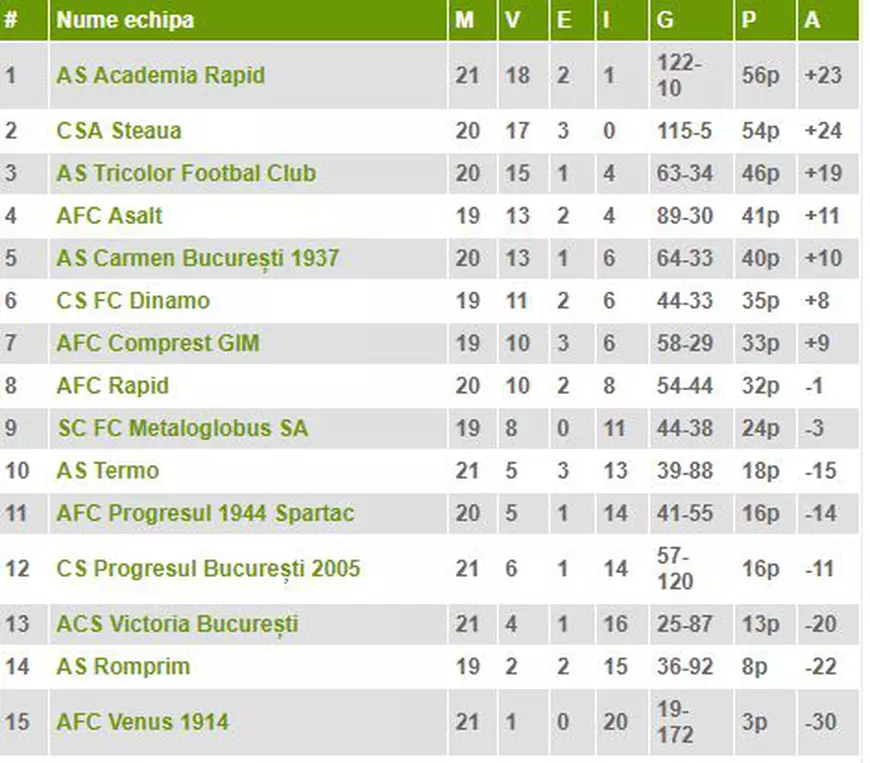Select the AS Termo team link
870x763 pixels.
click(x=107, y=471)
